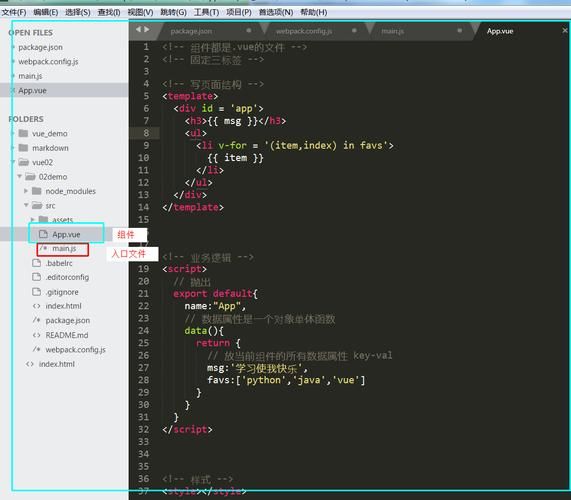This screenshot has width=571, height=500.
Task: Click the README.md code file icon
Action: [x=36, y=335]
